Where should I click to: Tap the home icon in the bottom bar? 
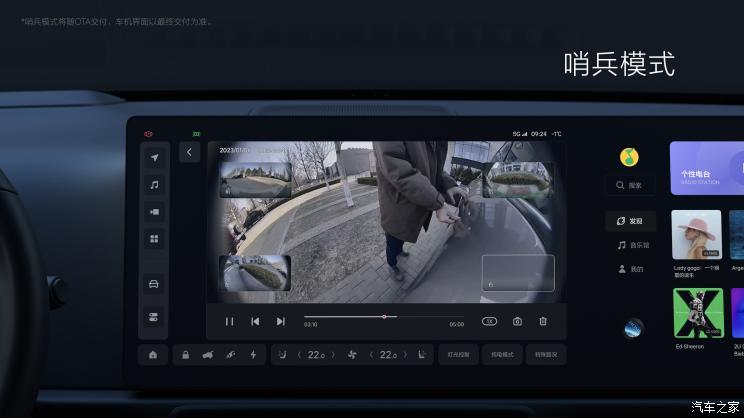(153, 355)
